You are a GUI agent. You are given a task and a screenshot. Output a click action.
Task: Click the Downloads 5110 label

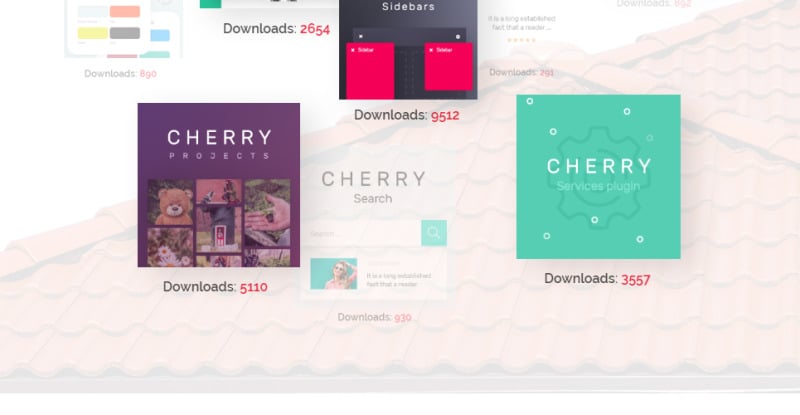pyautogui.click(x=215, y=287)
